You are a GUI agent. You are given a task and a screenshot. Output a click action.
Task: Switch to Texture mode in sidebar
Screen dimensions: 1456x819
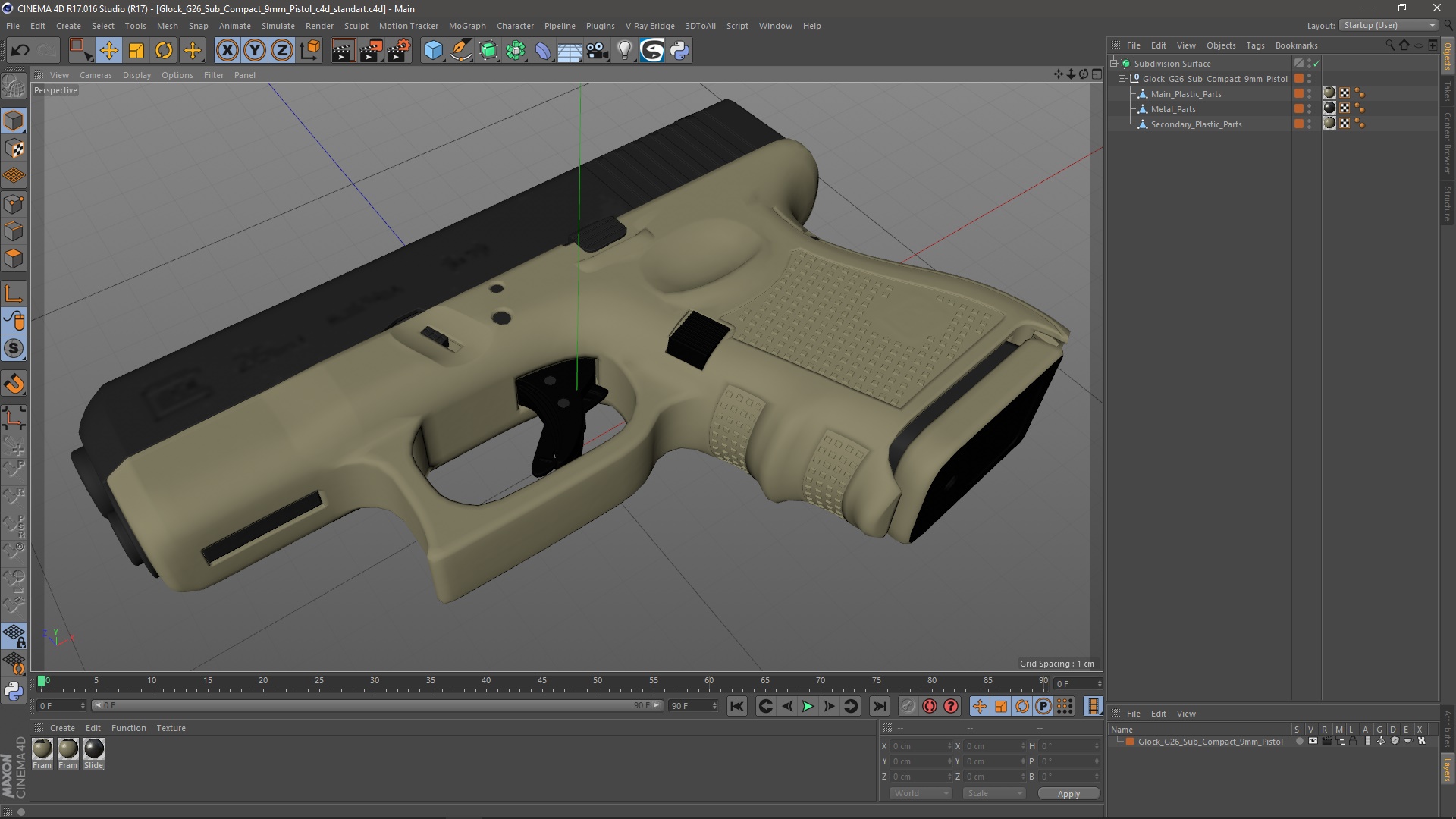pos(14,149)
